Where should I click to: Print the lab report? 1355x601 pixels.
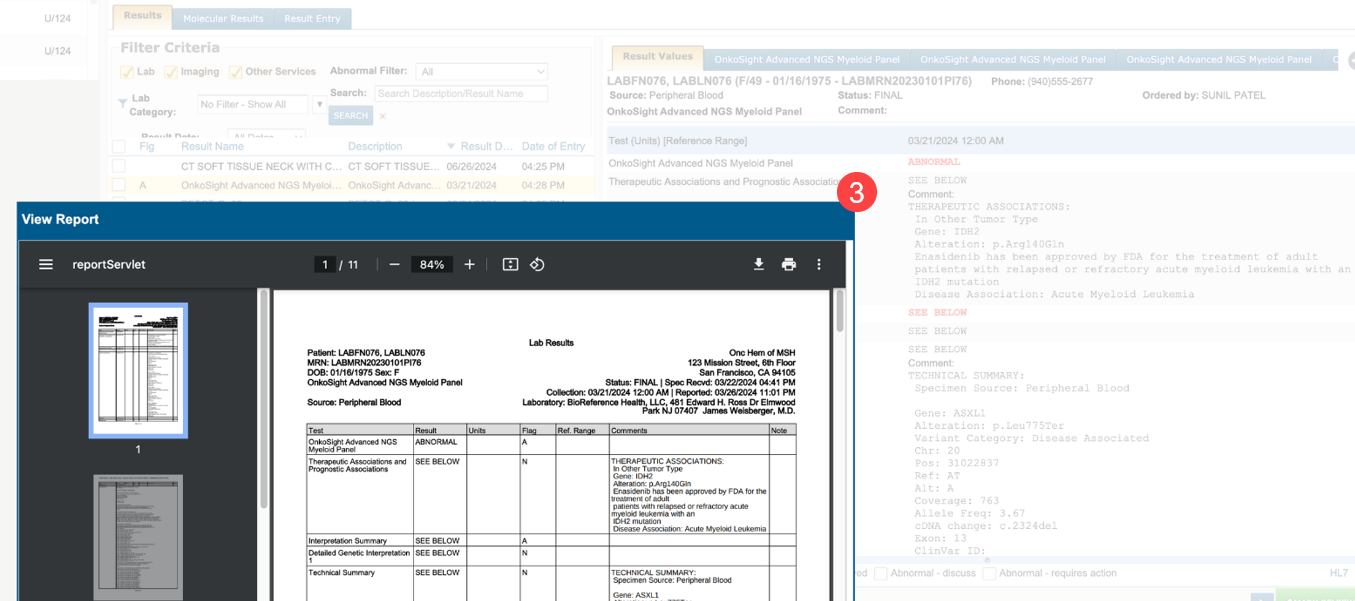(x=789, y=265)
